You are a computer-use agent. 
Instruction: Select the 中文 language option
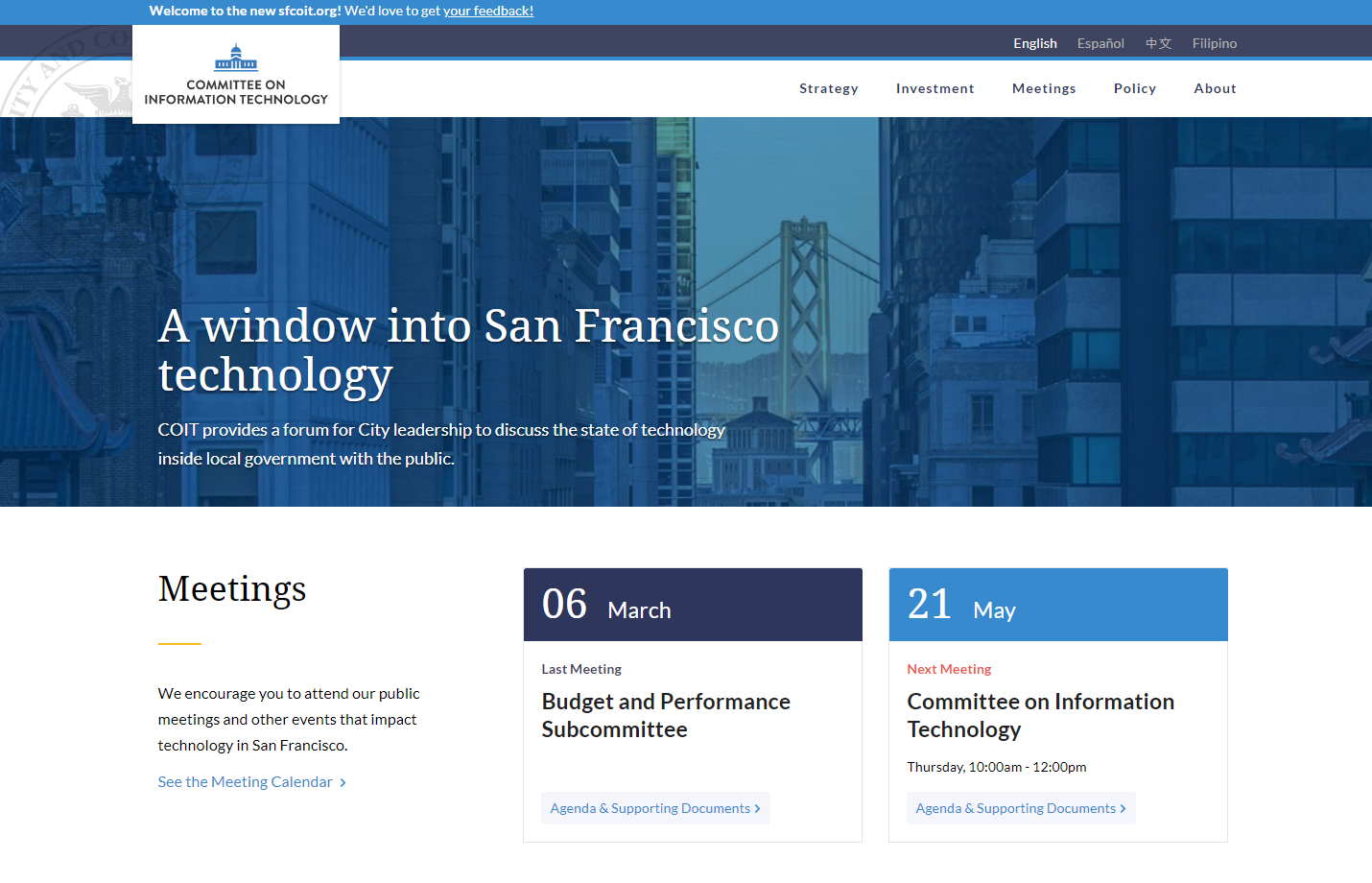point(1158,43)
